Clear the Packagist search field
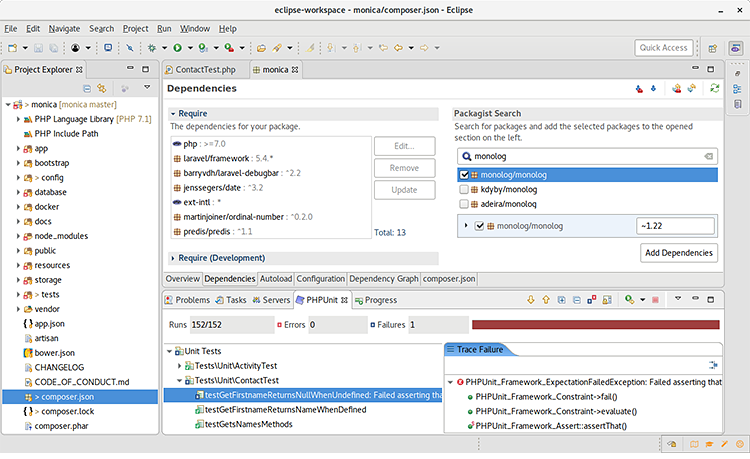The width and height of the screenshot is (750, 459). [707, 157]
